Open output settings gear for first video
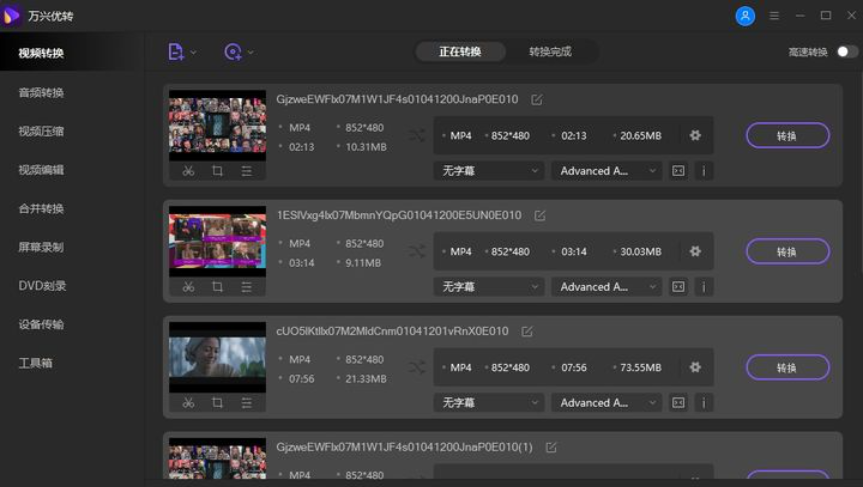Viewport: 863px width, 487px height. 695,136
